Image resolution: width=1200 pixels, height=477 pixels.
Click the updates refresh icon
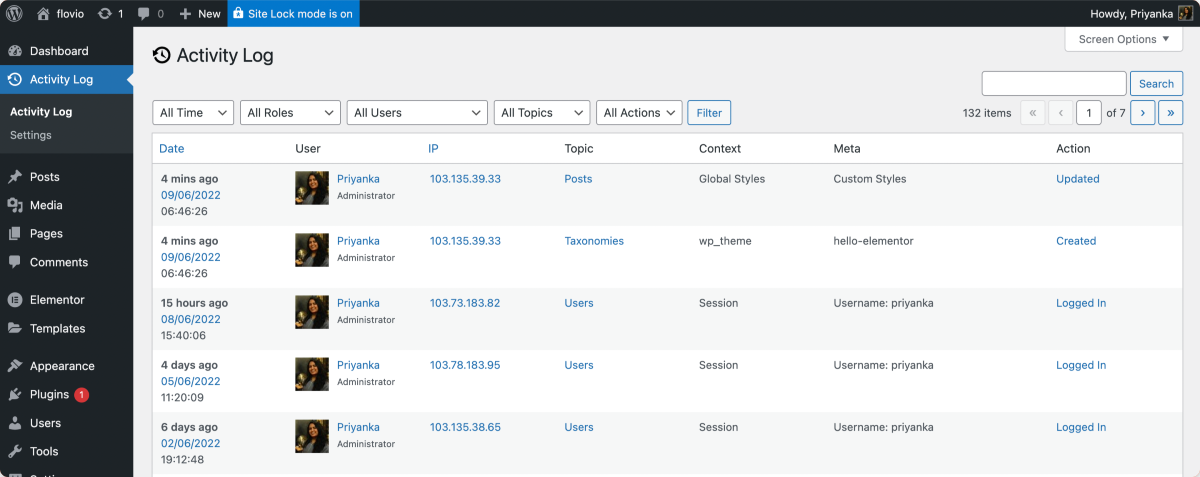click(x=105, y=14)
